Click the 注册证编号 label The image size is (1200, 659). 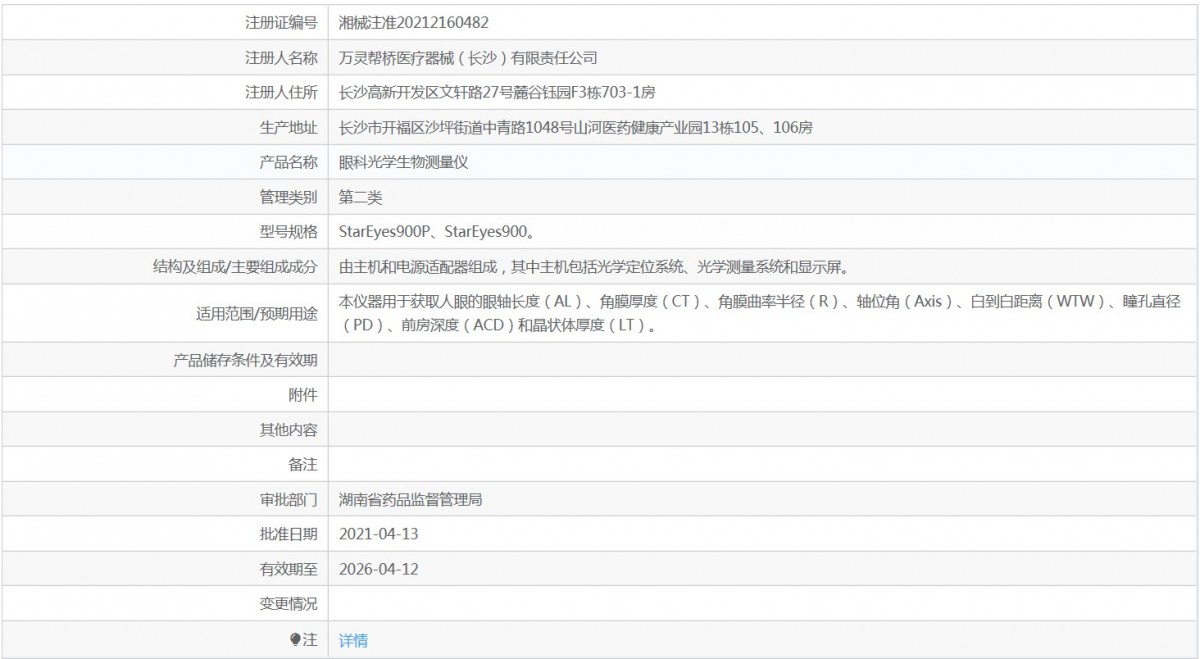(x=281, y=22)
